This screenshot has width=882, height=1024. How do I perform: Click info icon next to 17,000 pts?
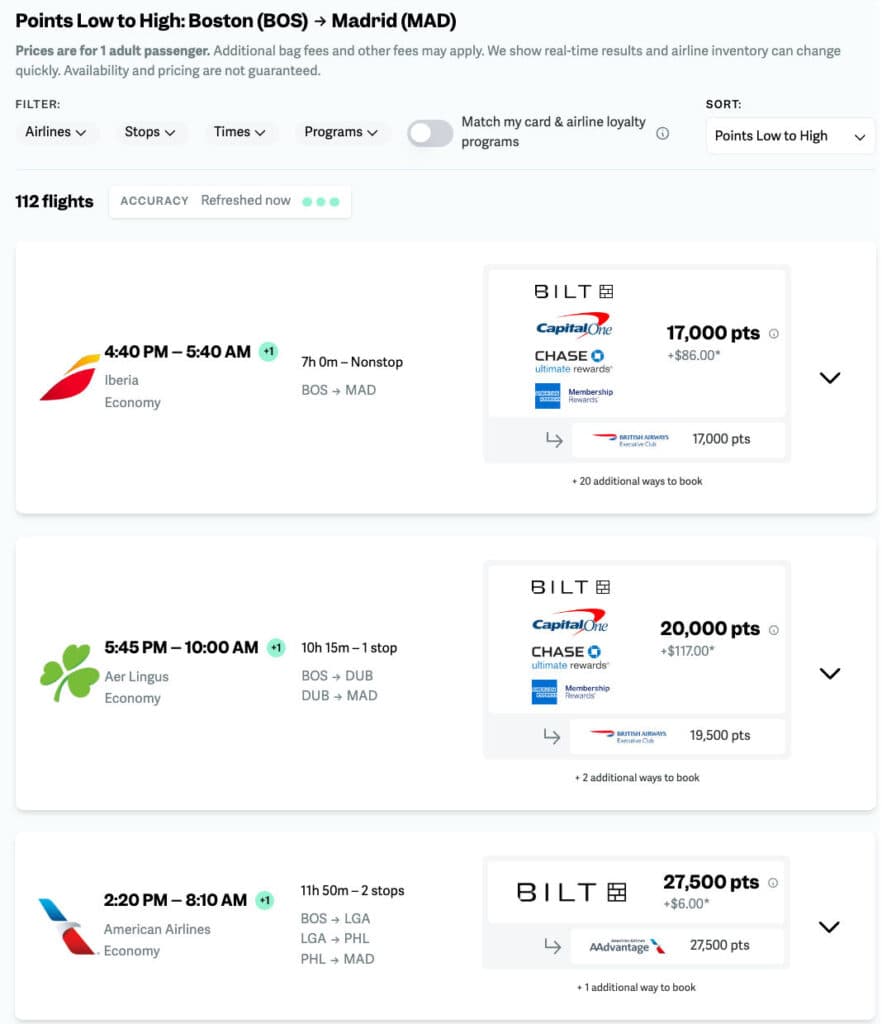point(774,334)
